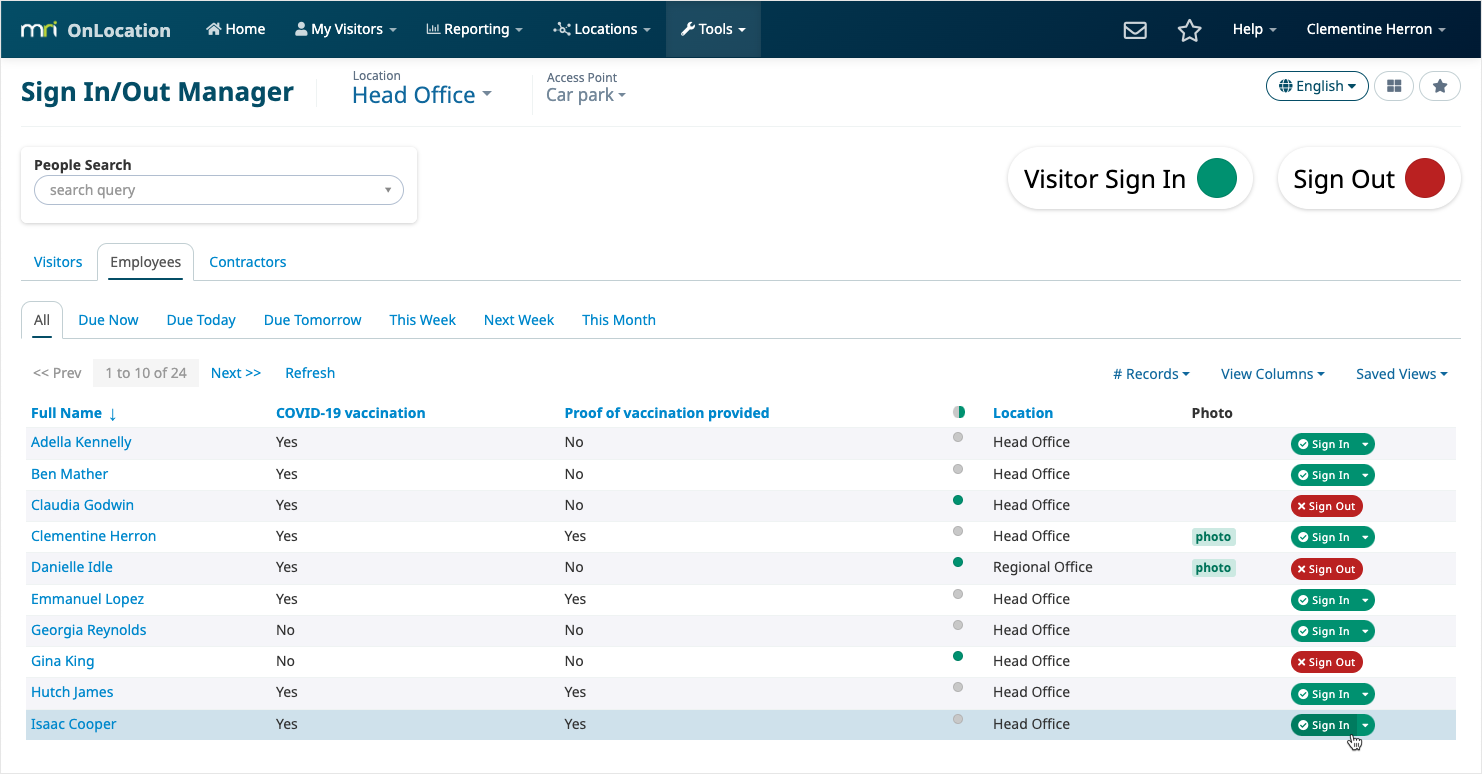Screen dimensions: 1482x774
Task: Expand Sign In arrow for Emmanuel Lopez
Action: [1366, 600]
